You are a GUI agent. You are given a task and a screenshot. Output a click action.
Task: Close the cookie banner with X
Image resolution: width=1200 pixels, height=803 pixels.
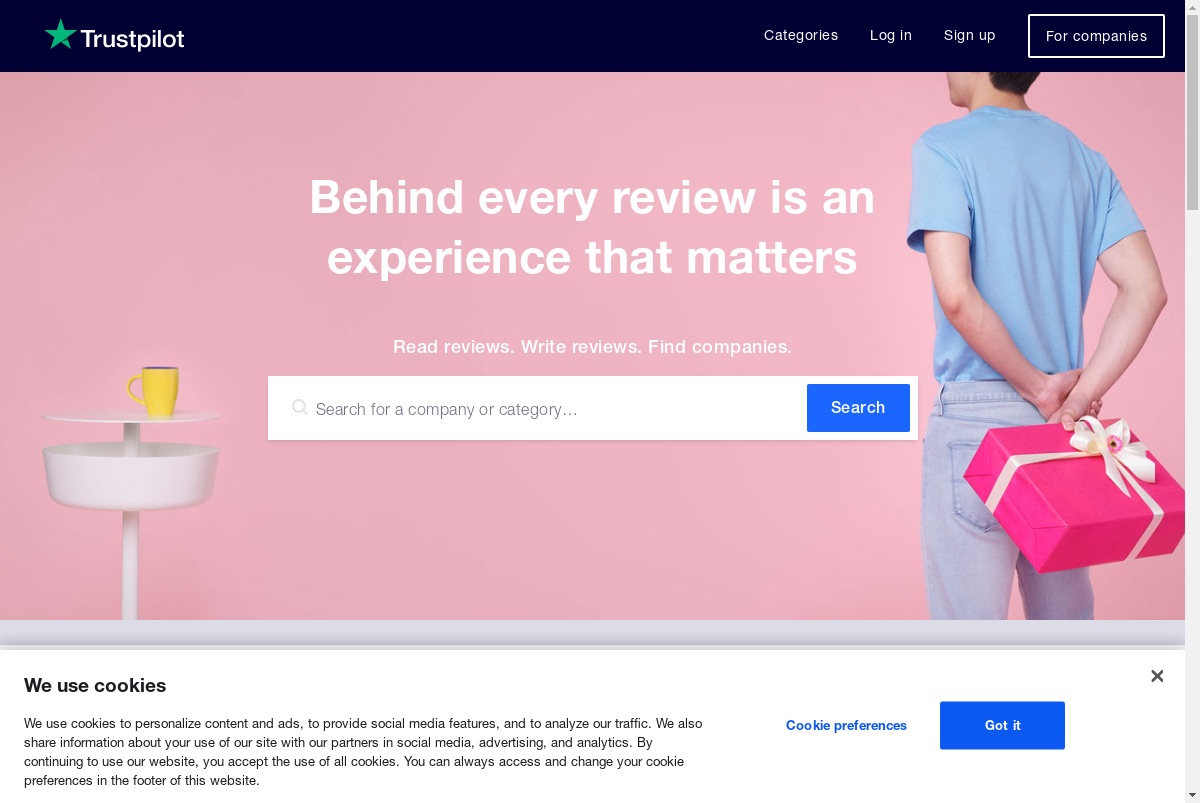[1157, 676]
